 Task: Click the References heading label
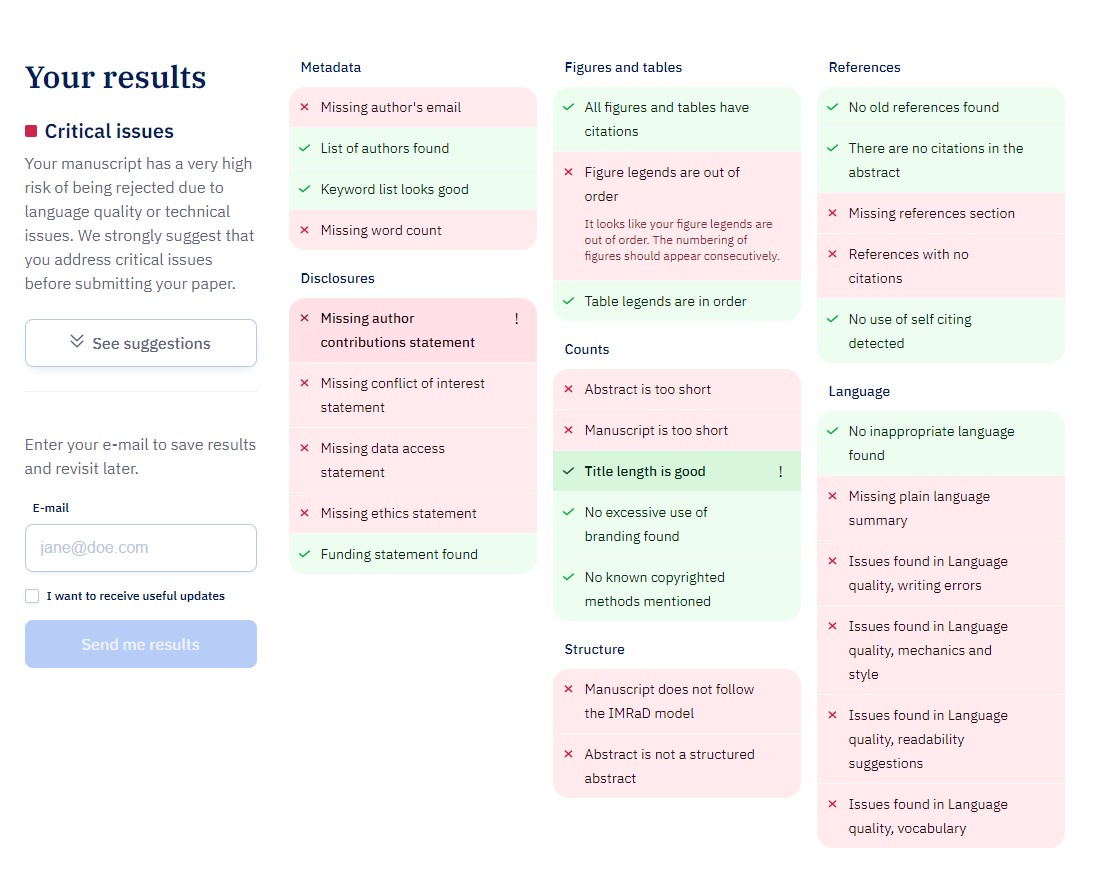pyautogui.click(x=864, y=67)
